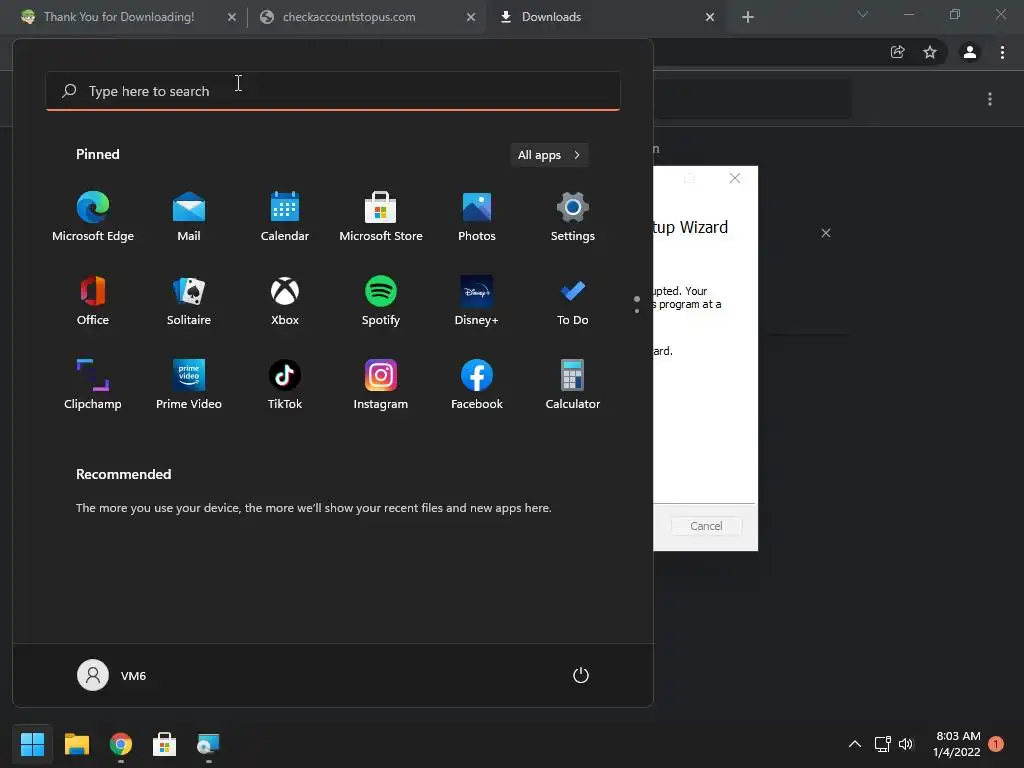This screenshot has width=1024, height=768.
Task: Share this page from Chrome toolbar
Action: (898, 52)
